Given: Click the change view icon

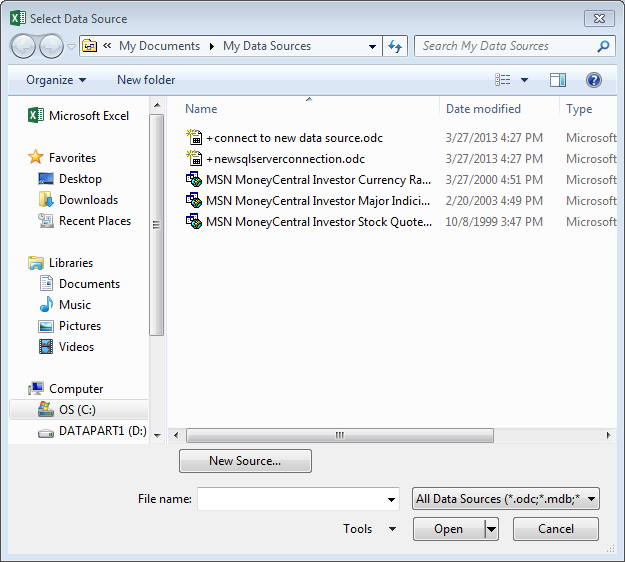Looking at the screenshot, I should (503, 80).
